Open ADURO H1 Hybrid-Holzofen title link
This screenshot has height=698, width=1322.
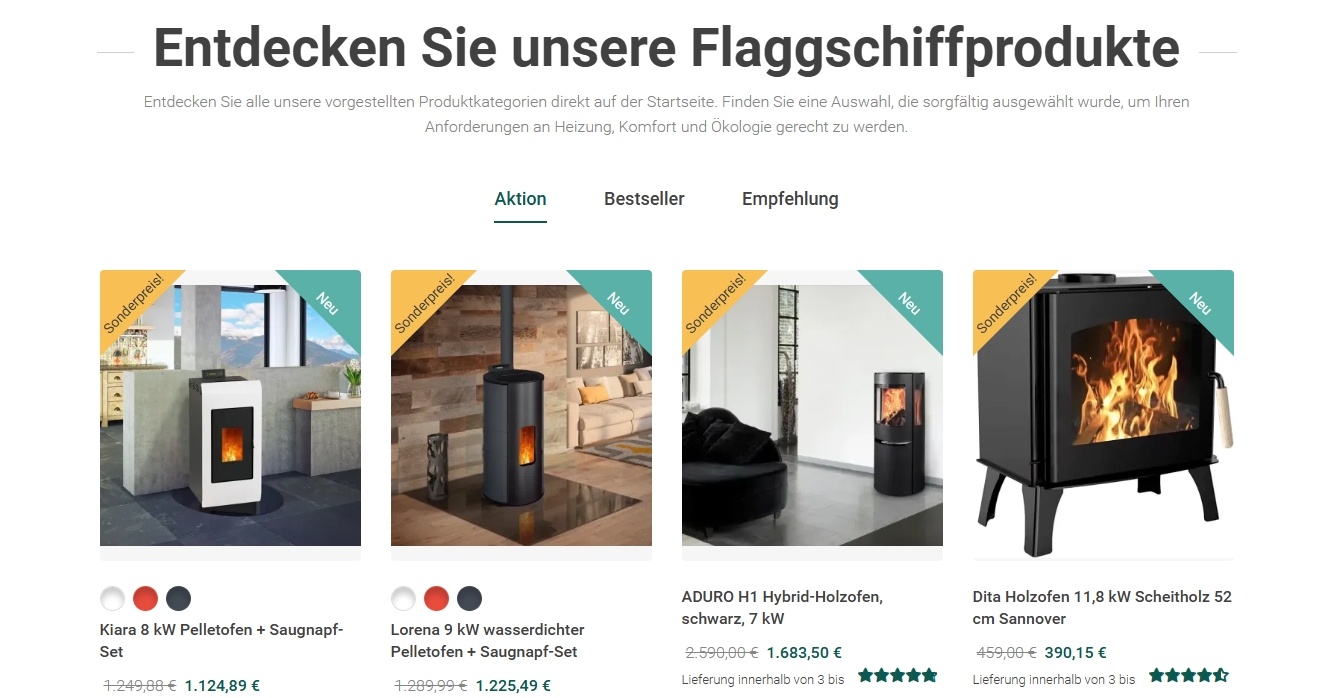[782, 607]
